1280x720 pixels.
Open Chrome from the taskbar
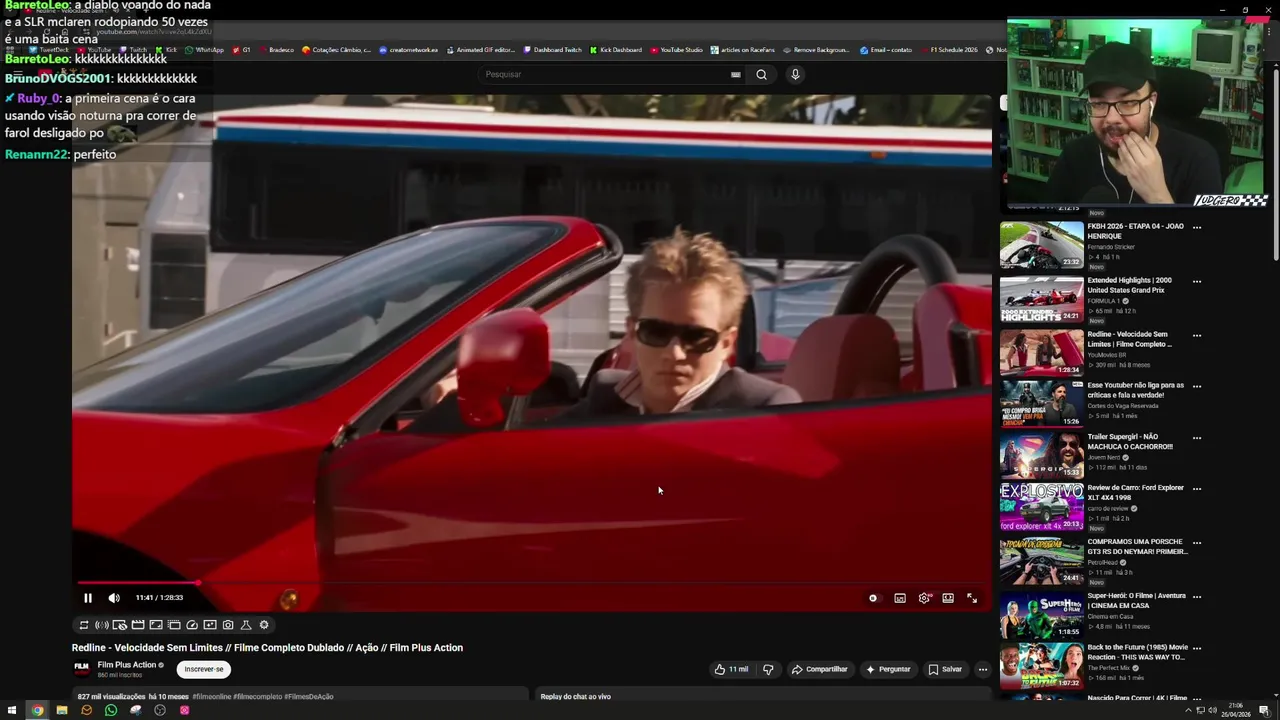tap(37, 710)
